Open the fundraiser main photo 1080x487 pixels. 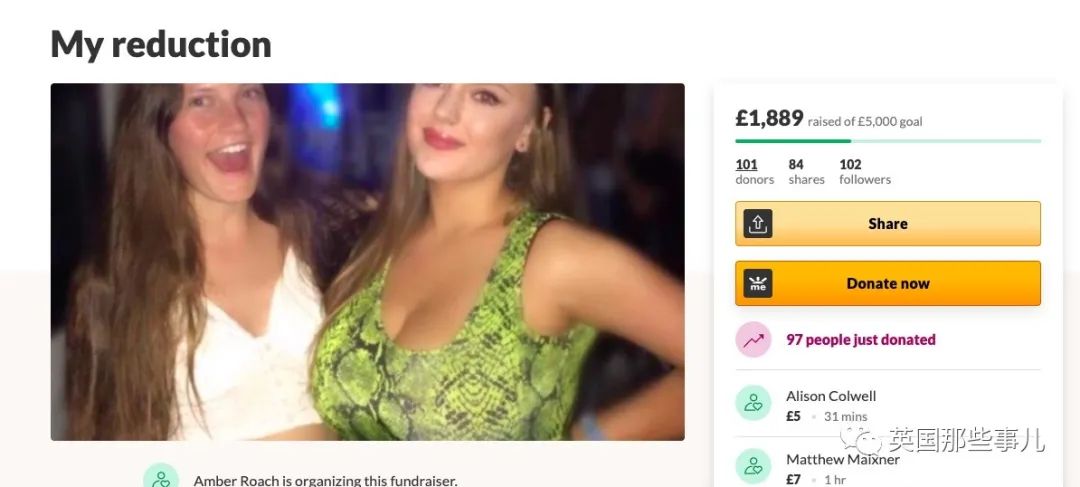367,262
